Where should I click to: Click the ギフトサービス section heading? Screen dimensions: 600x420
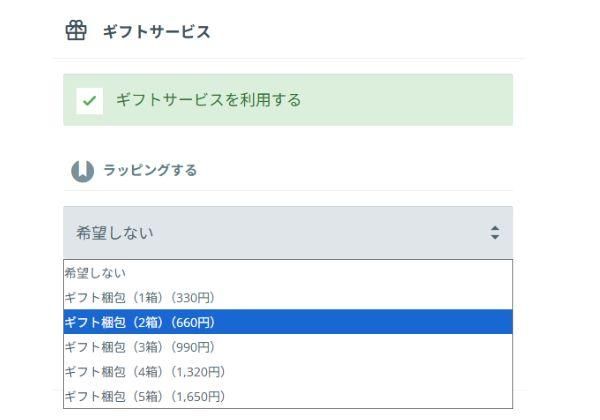click(156, 31)
